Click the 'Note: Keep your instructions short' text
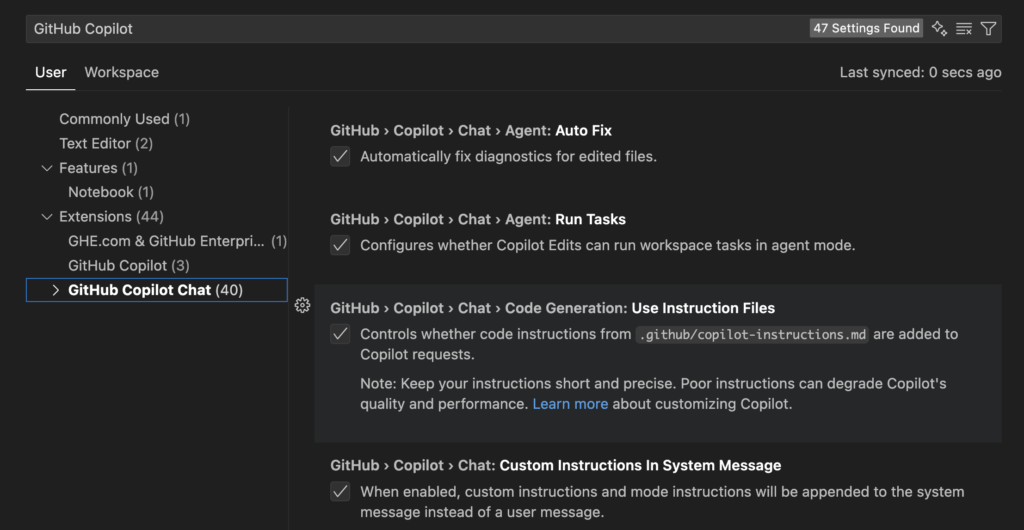Viewport: 1024px width, 530px height. [653, 394]
